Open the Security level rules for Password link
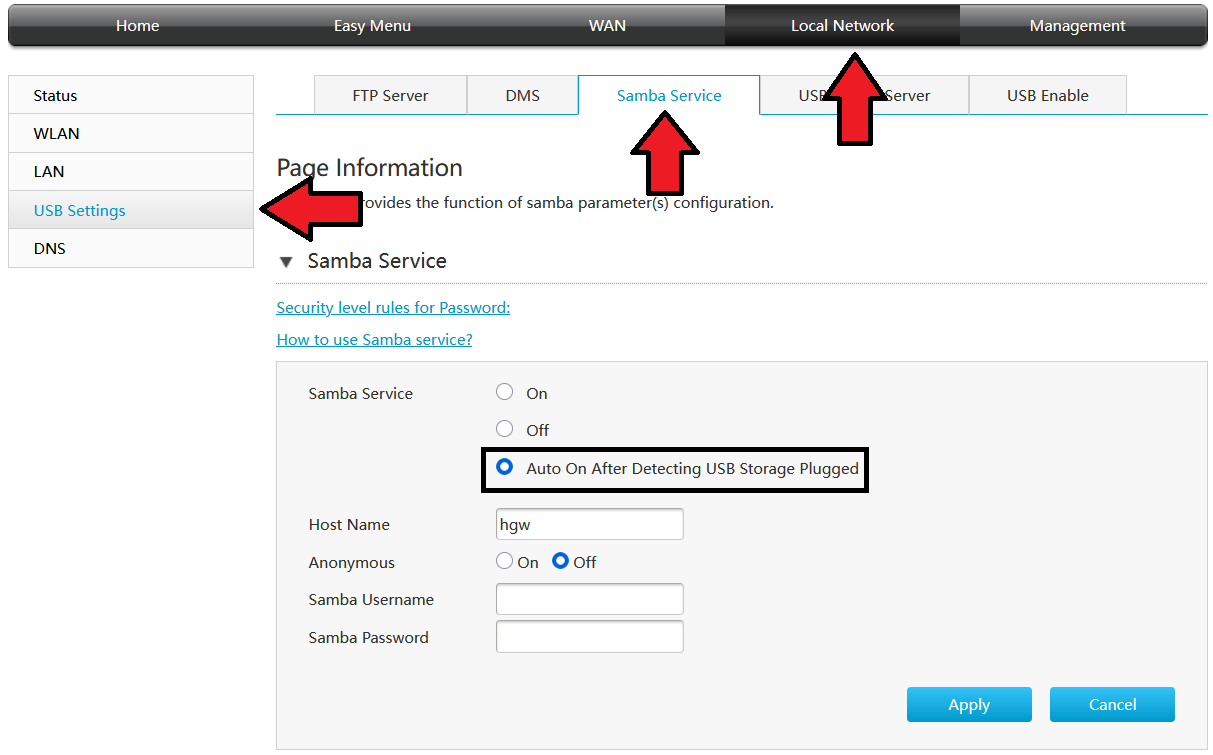The height and width of the screenshot is (755, 1213). tap(392, 307)
